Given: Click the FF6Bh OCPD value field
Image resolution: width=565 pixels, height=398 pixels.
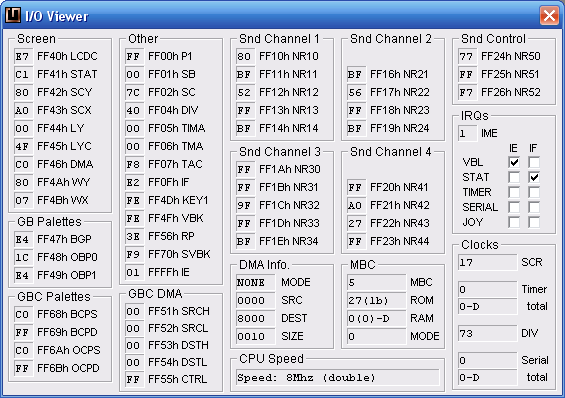Looking at the screenshot, I should (x=23, y=368).
